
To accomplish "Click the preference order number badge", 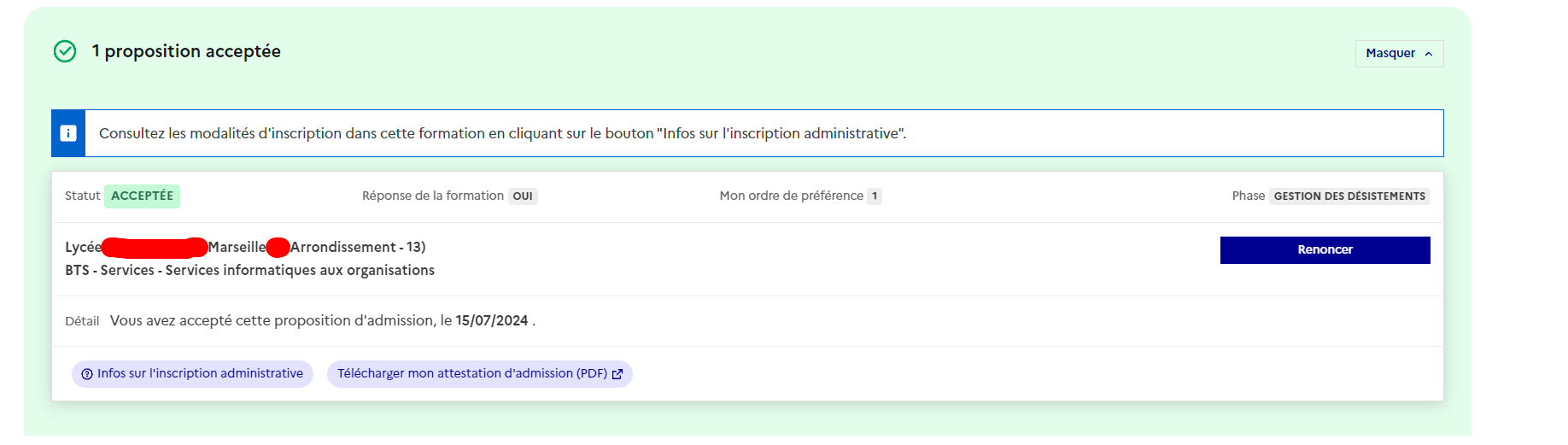I will click(875, 196).
